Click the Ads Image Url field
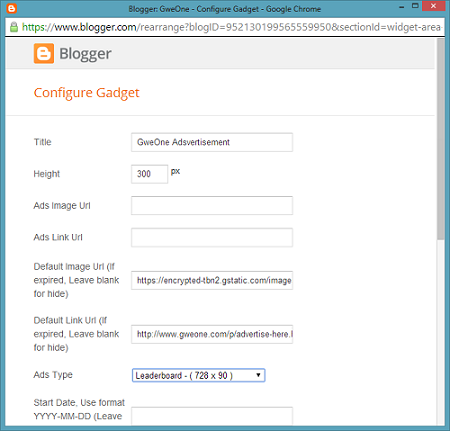This screenshot has height=431, width=450. 212,206
